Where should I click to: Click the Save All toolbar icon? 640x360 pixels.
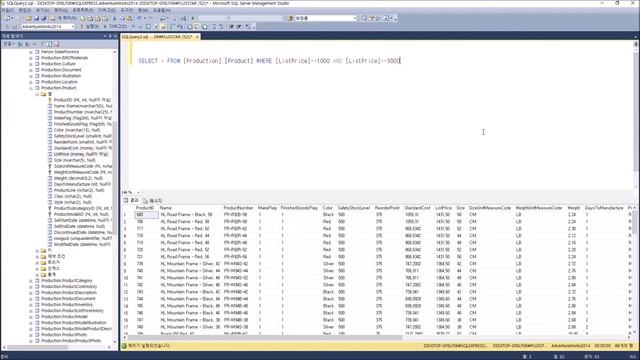44,18
